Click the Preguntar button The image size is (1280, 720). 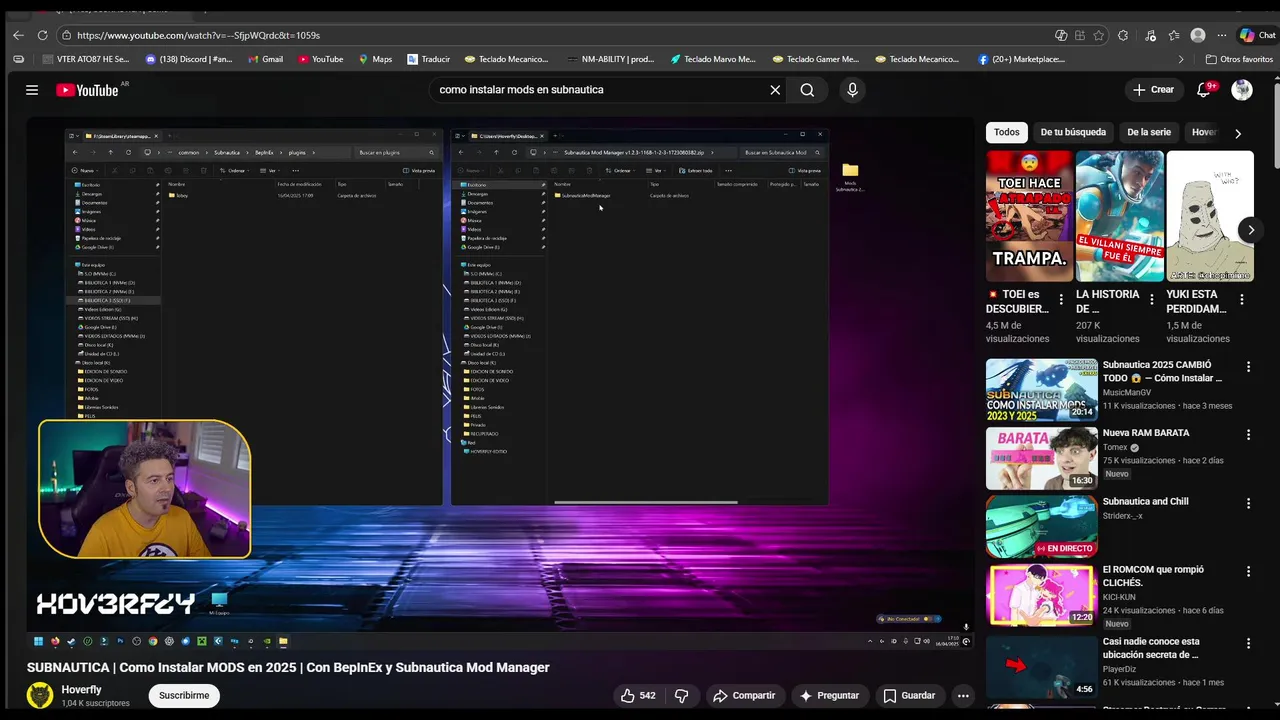pyautogui.click(x=829, y=695)
